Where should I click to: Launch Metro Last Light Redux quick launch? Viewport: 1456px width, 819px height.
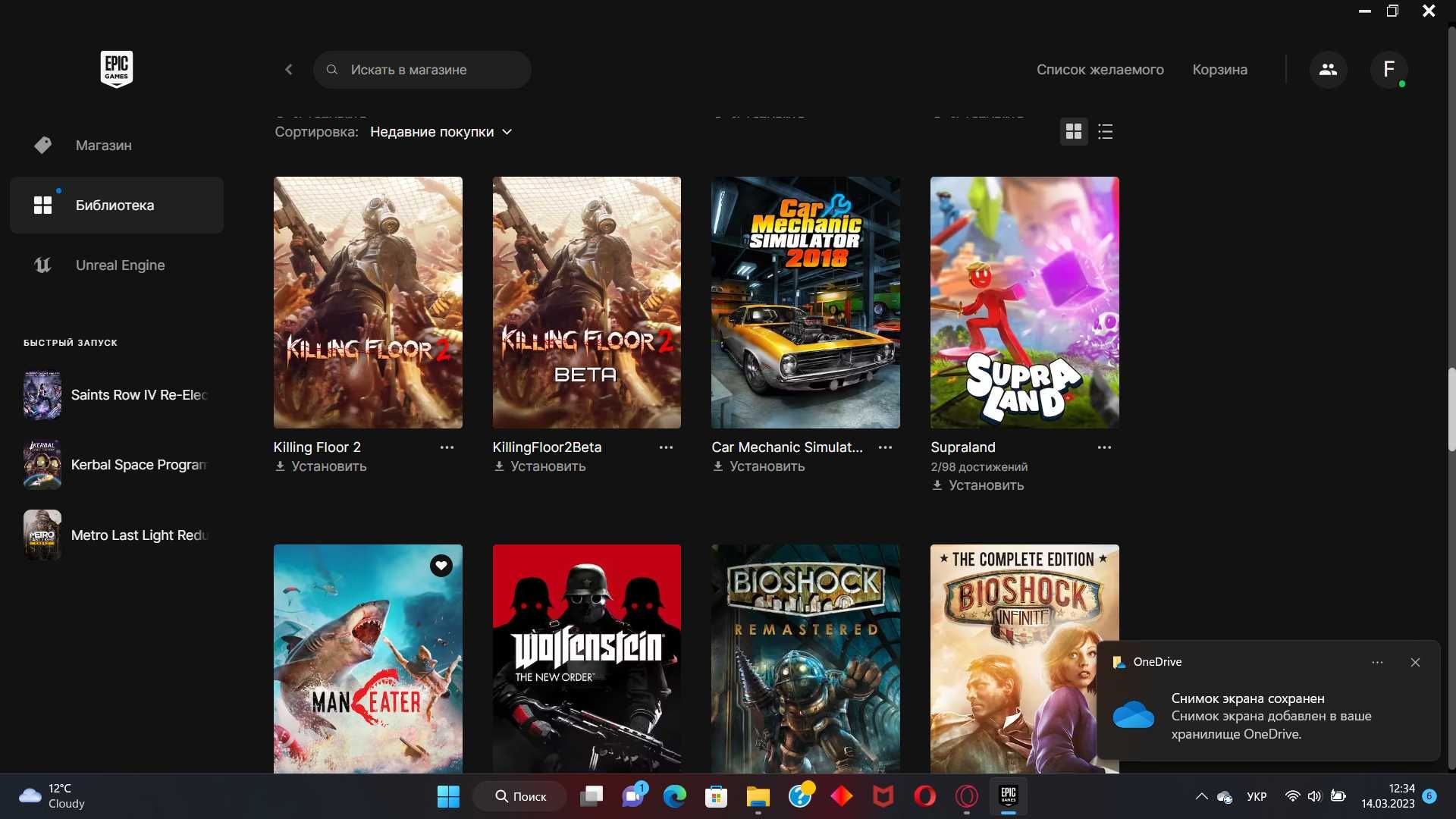[x=117, y=535]
